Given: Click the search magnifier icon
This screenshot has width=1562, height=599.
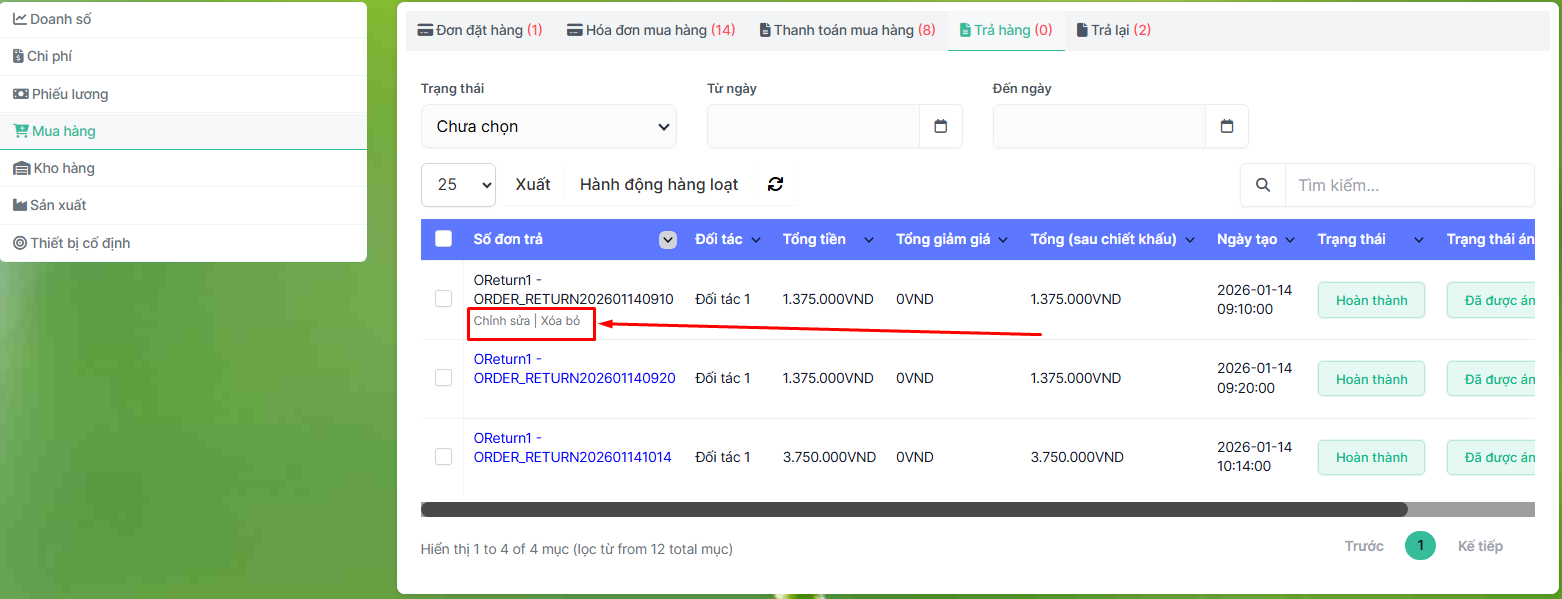Looking at the screenshot, I should point(1263,185).
